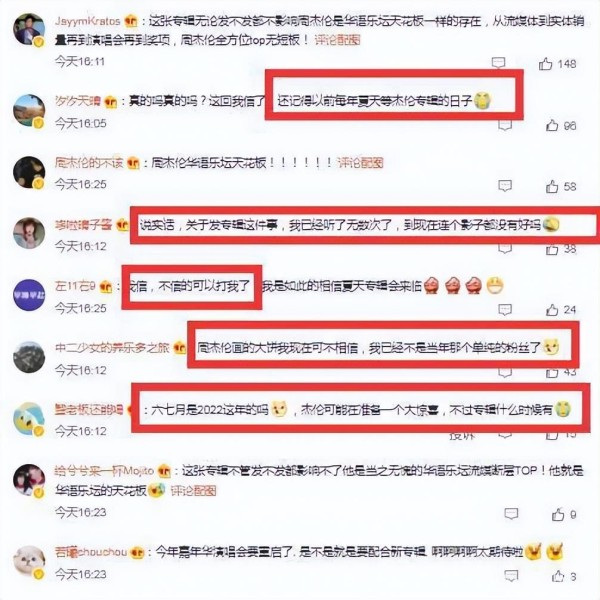The width and height of the screenshot is (600, 600).
Task: View 吞噬chouchou's cat avatar
Action: 29,560
